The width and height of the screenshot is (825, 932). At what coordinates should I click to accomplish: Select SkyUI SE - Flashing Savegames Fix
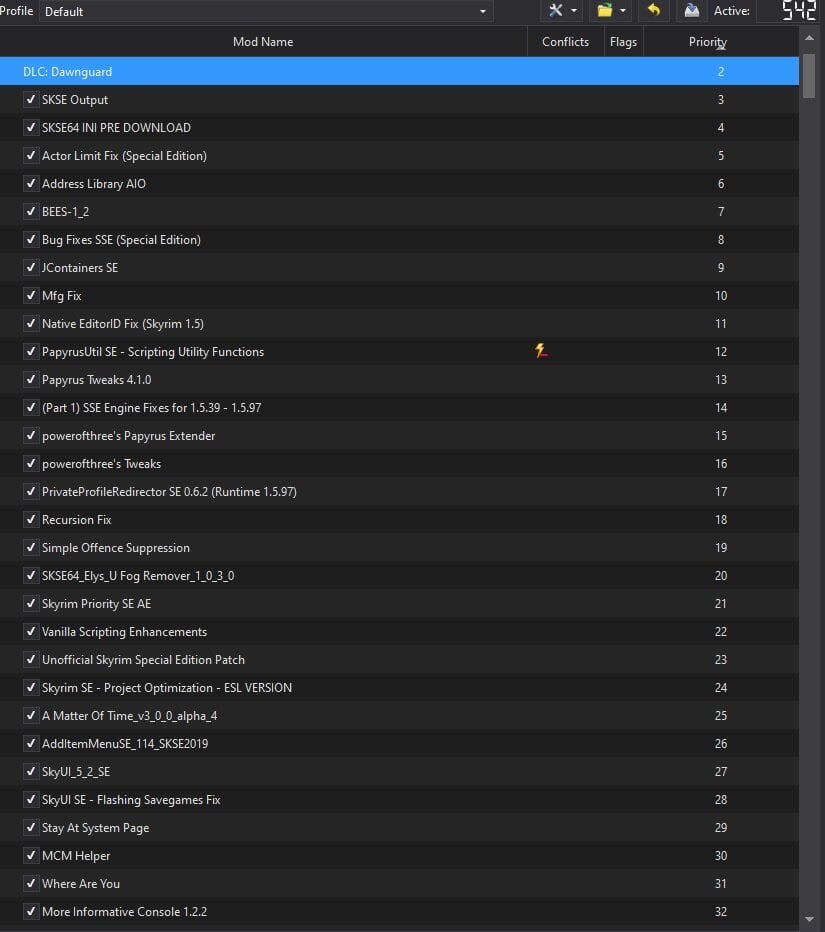131,799
